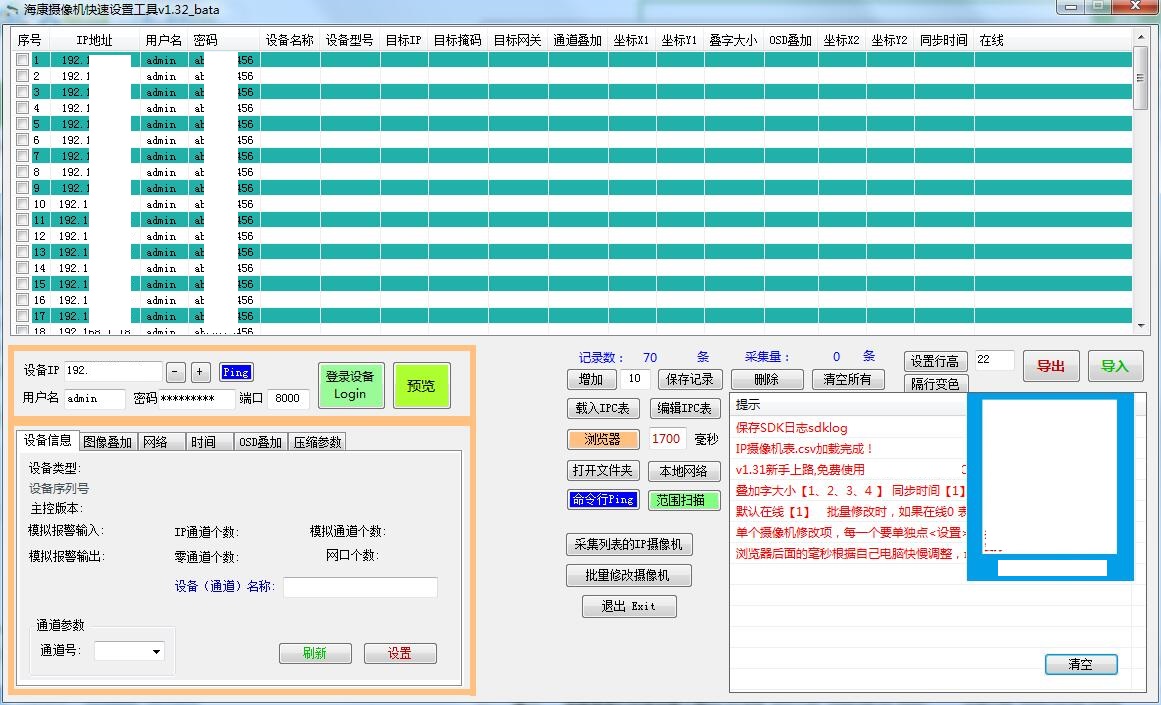Click the 隔行变色 alternate row color button
Image resolution: width=1161 pixels, height=705 pixels.
(935, 384)
